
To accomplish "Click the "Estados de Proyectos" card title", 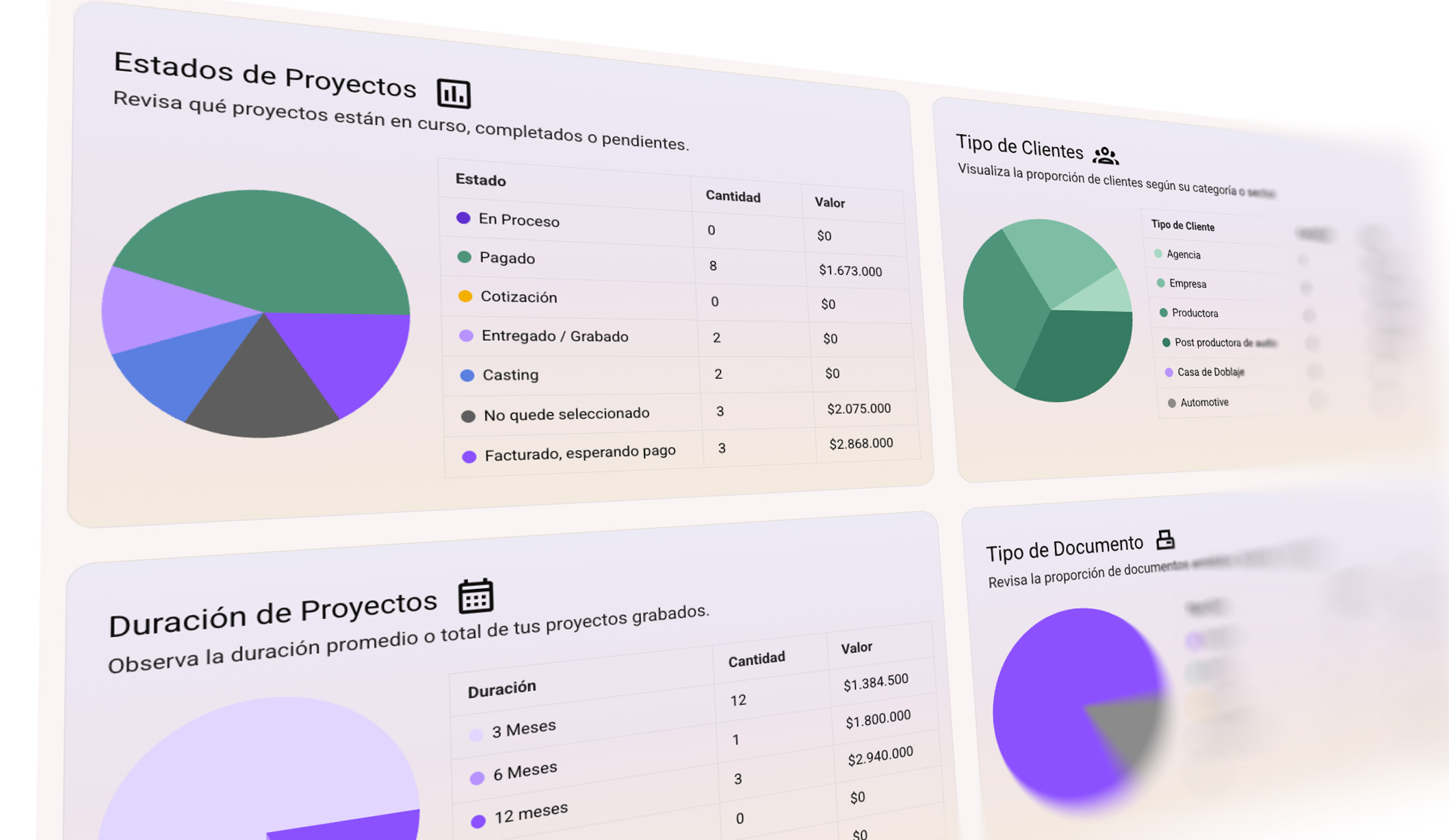I will click(265, 75).
